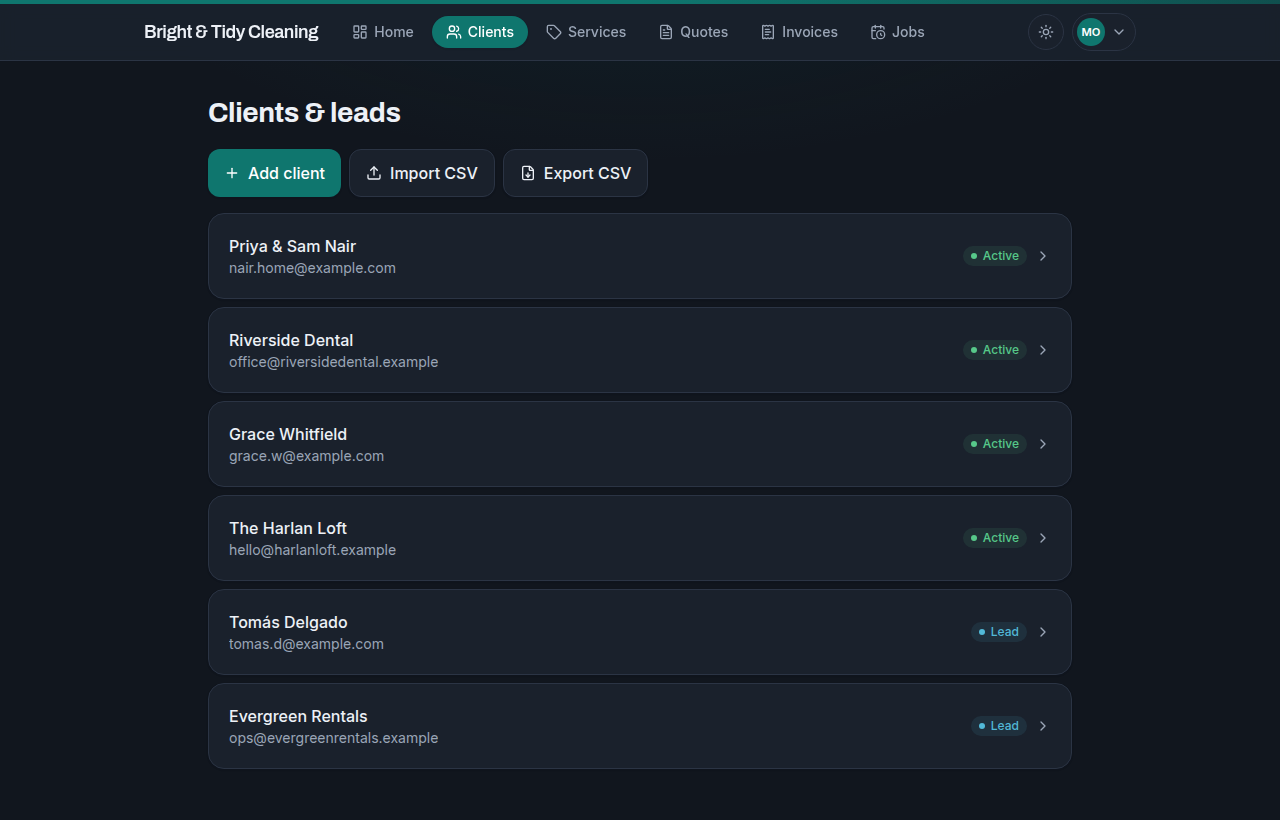
Task: Open the Invoices receipt icon
Action: click(x=768, y=32)
